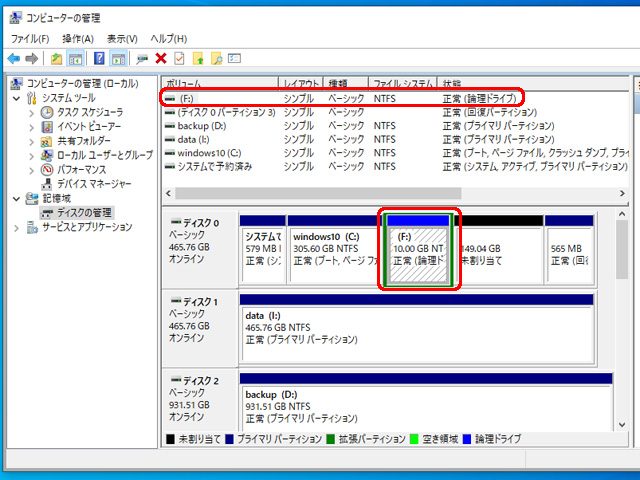Click the Back arrow toolbar icon
The height and width of the screenshot is (480, 640).
coord(14,59)
